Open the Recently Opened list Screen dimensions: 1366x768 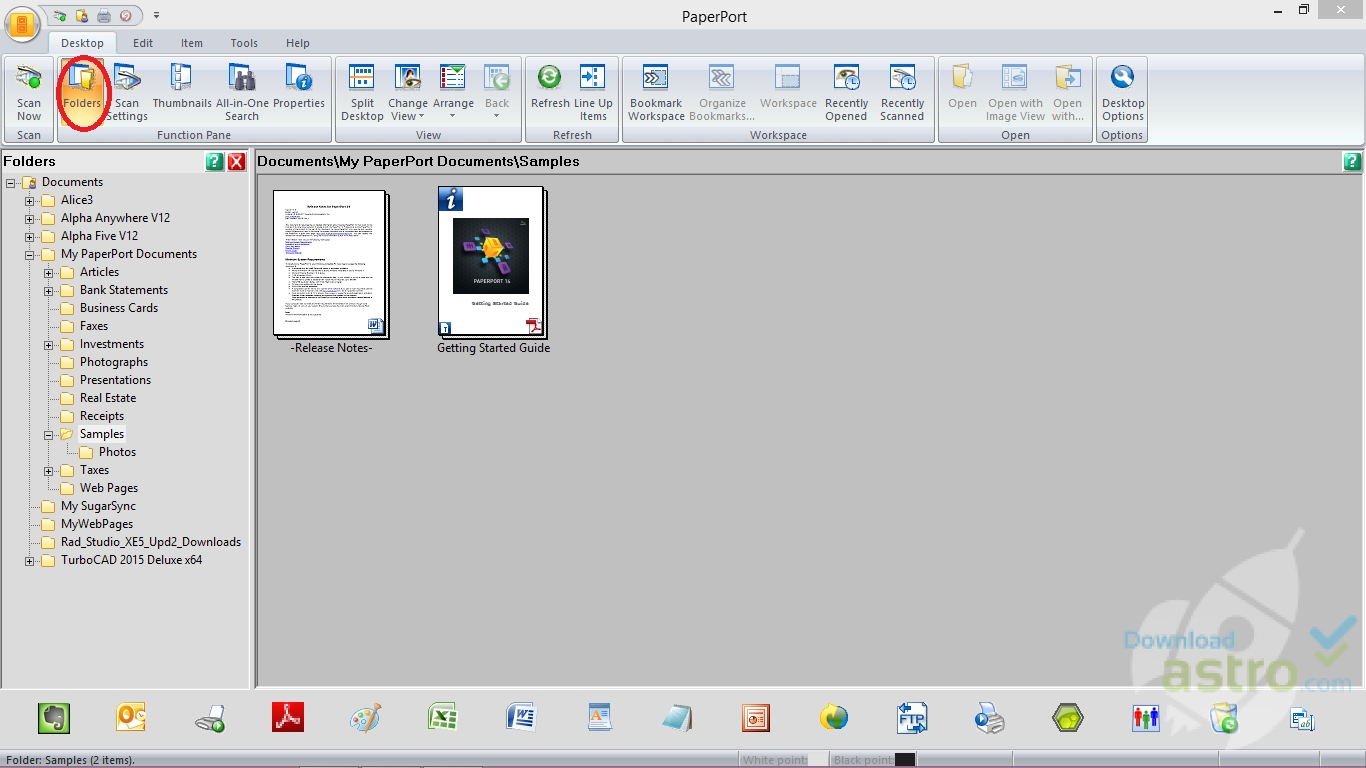[x=846, y=92]
